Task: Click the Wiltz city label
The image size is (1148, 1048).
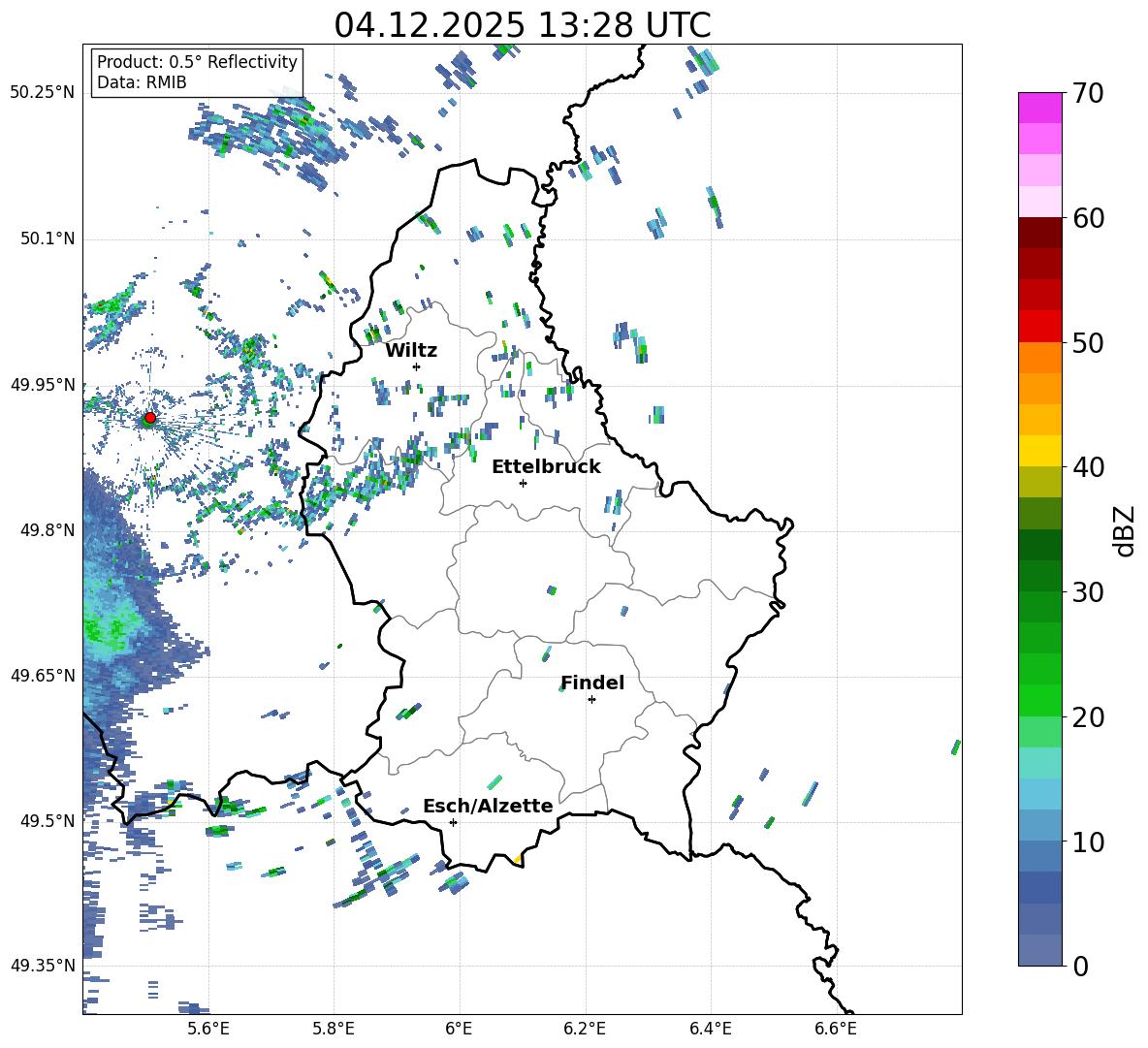Action: (x=411, y=351)
